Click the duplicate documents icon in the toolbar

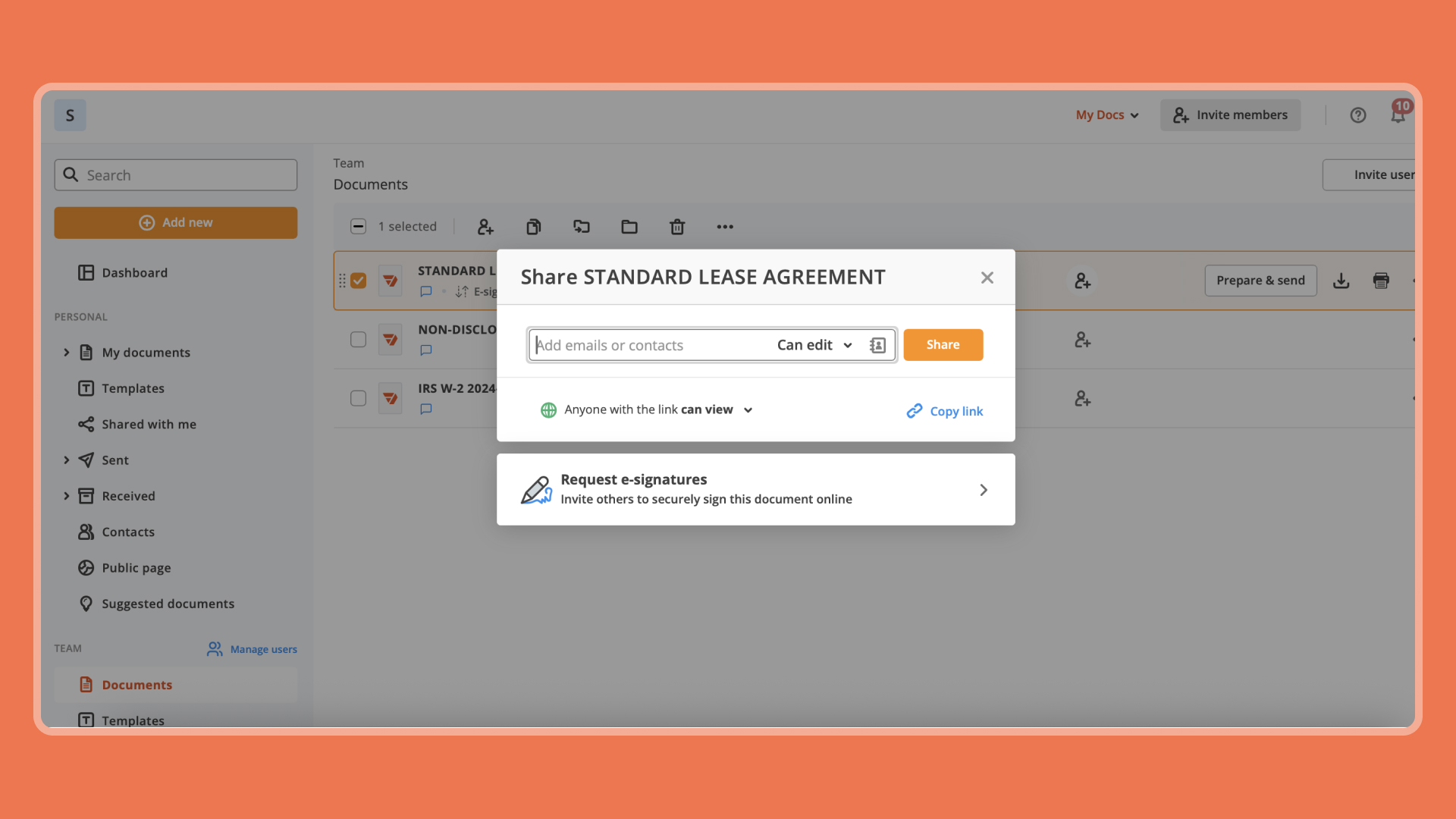tap(533, 226)
